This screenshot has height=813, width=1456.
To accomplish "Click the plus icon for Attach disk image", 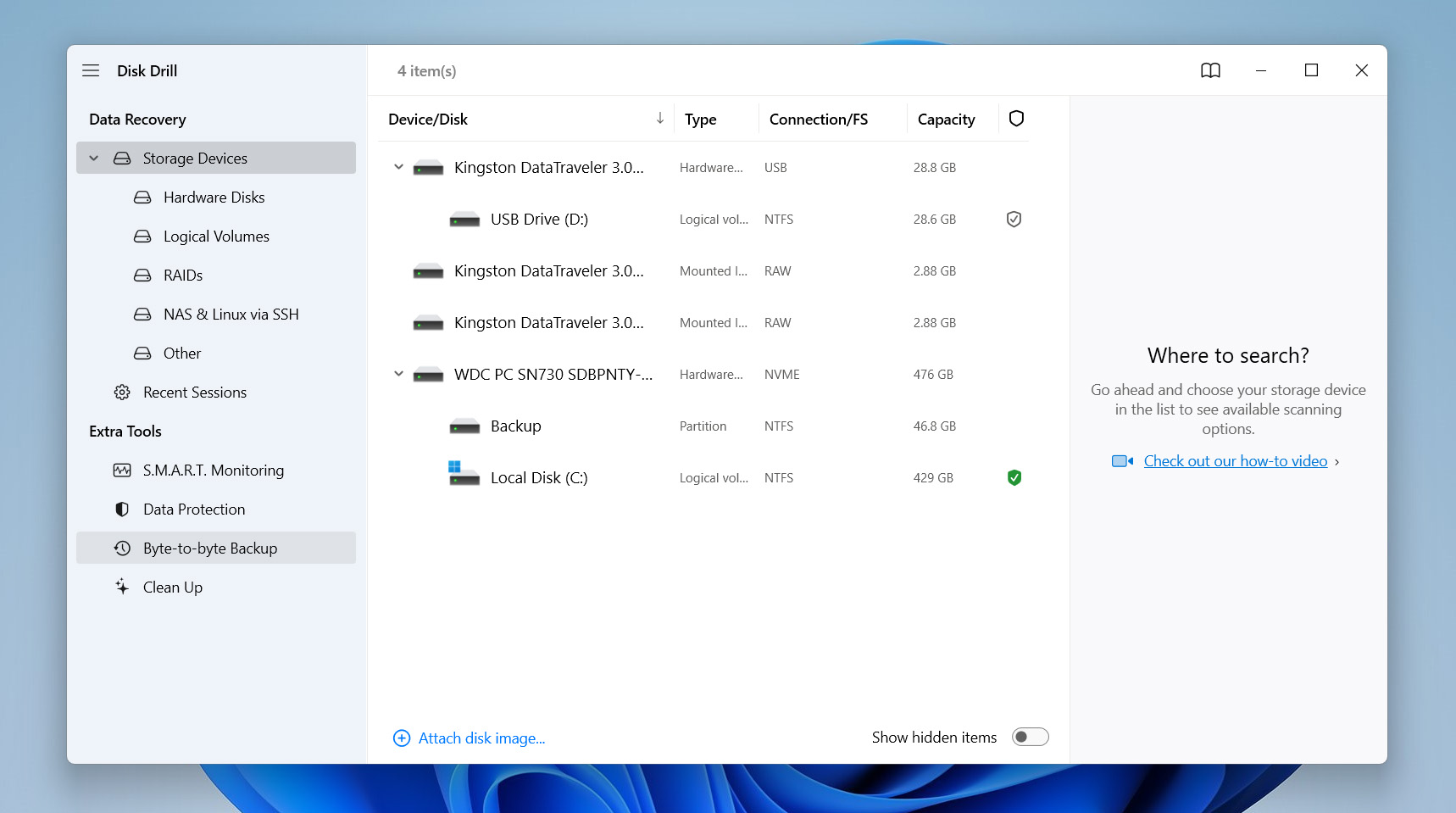I will point(402,738).
